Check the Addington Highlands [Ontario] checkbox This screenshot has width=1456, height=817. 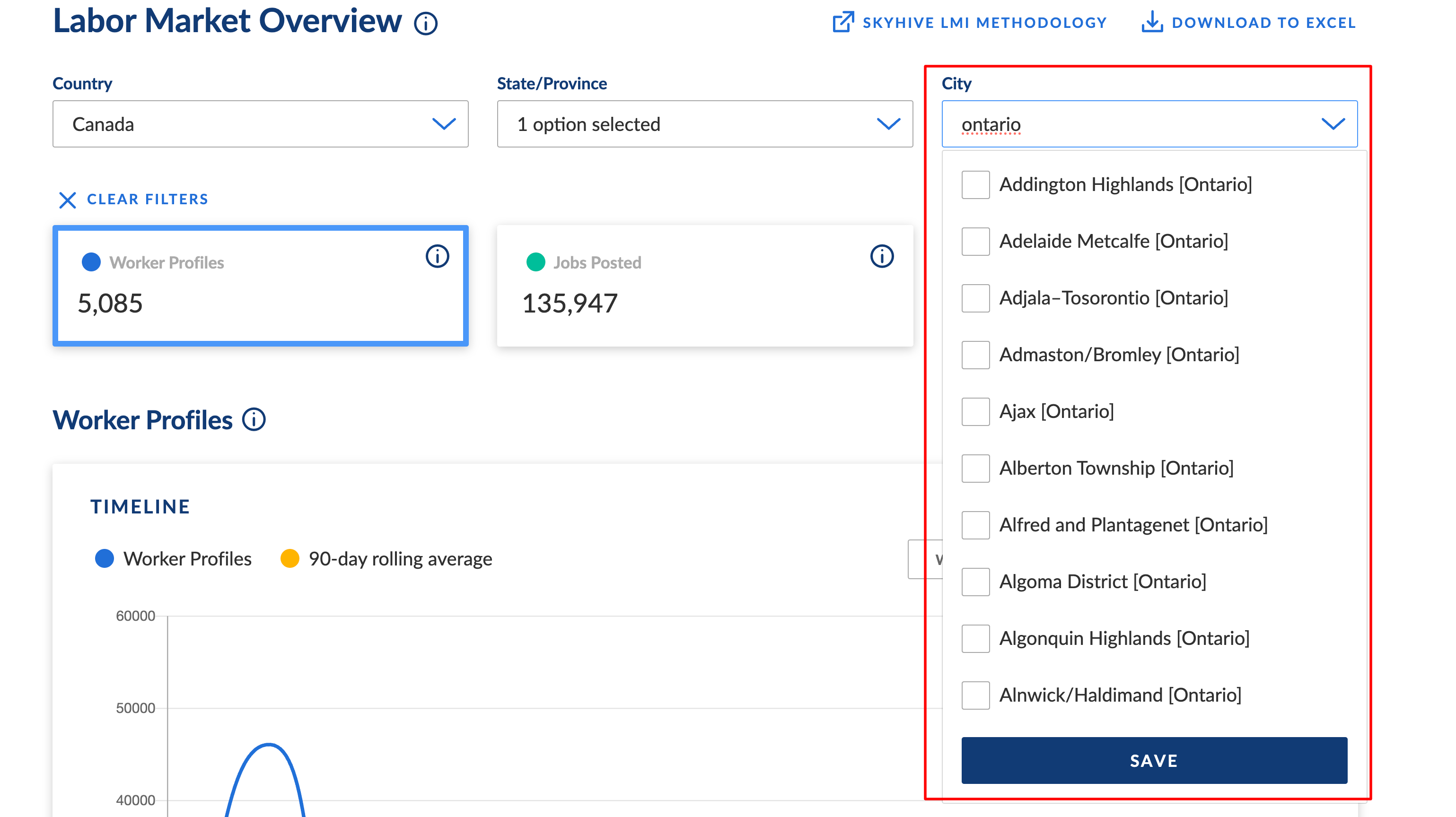coord(975,185)
